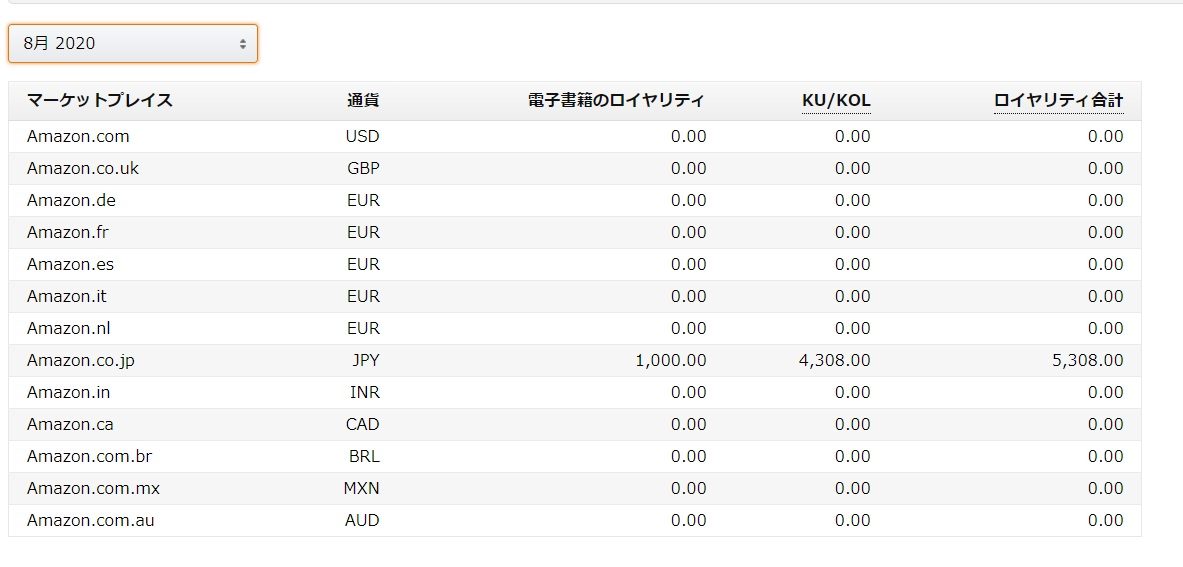Click the マーケットプレイス column header
This screenshot has height=567, width=1183.
[x=100, y=100]
